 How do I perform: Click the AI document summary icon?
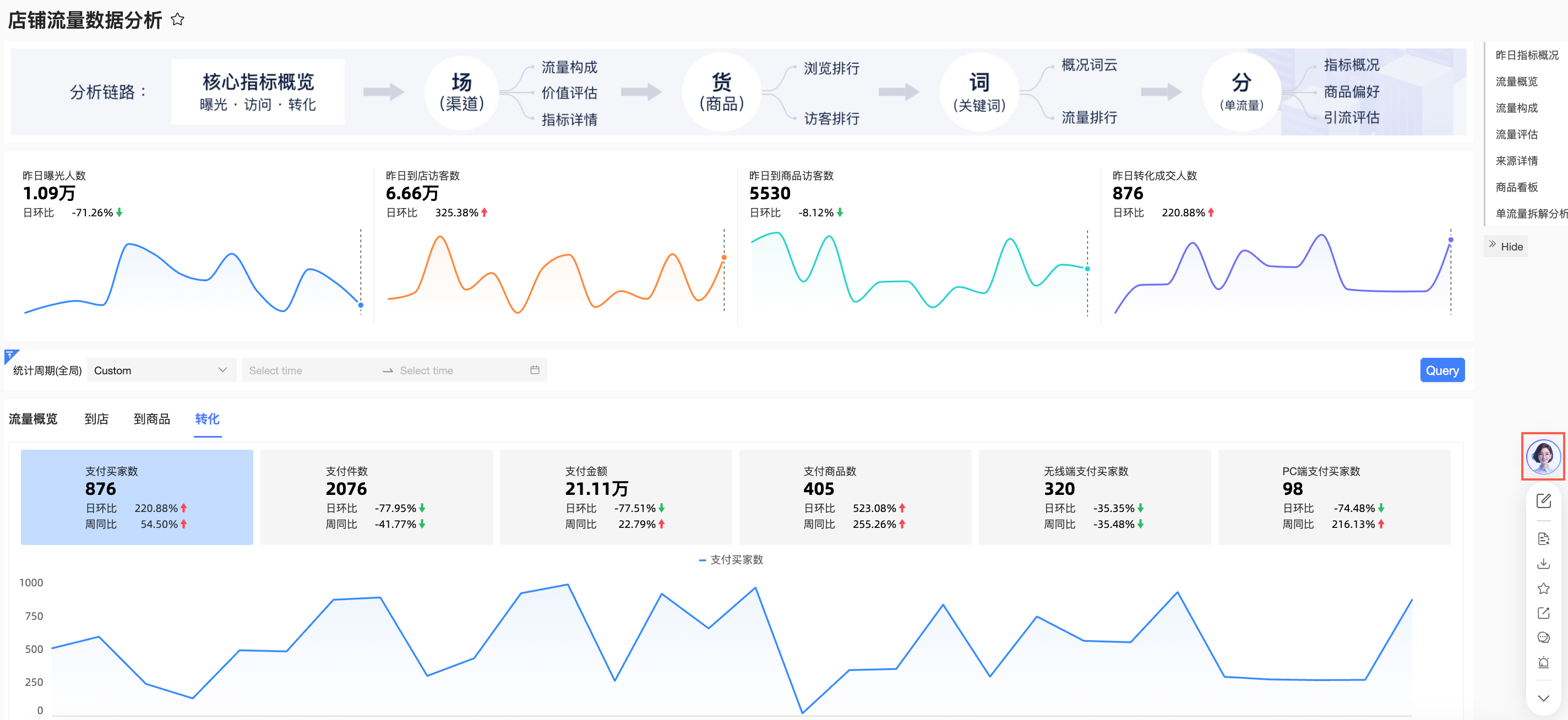coord(1543,539)
